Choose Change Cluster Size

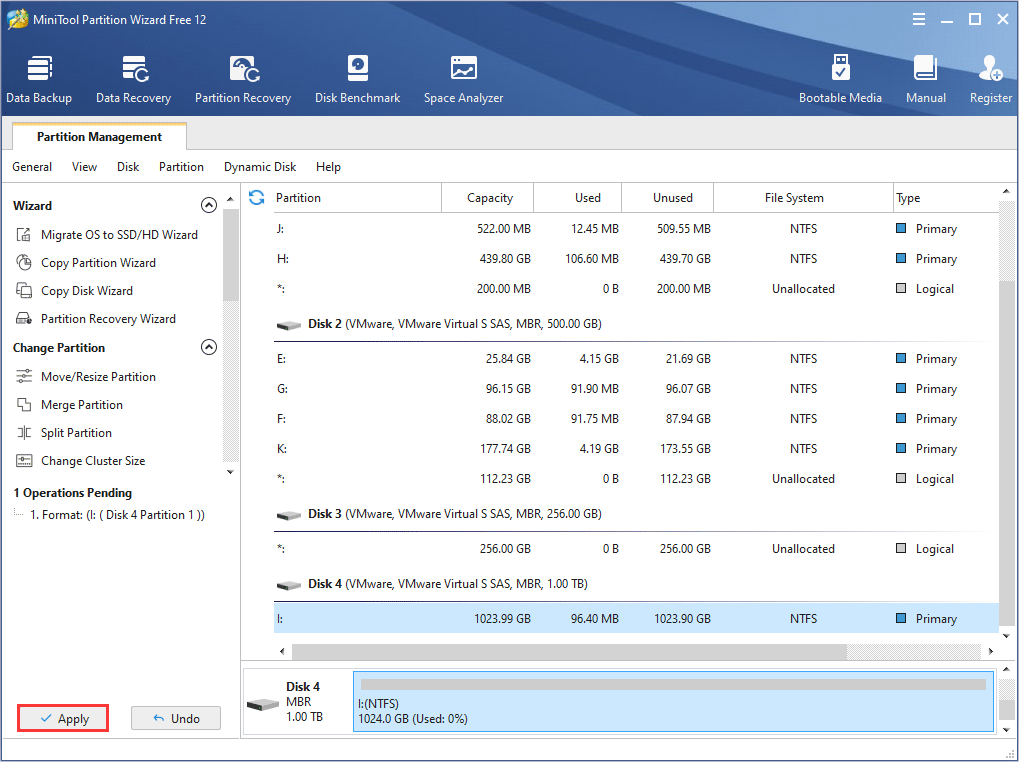pos(80,461)
